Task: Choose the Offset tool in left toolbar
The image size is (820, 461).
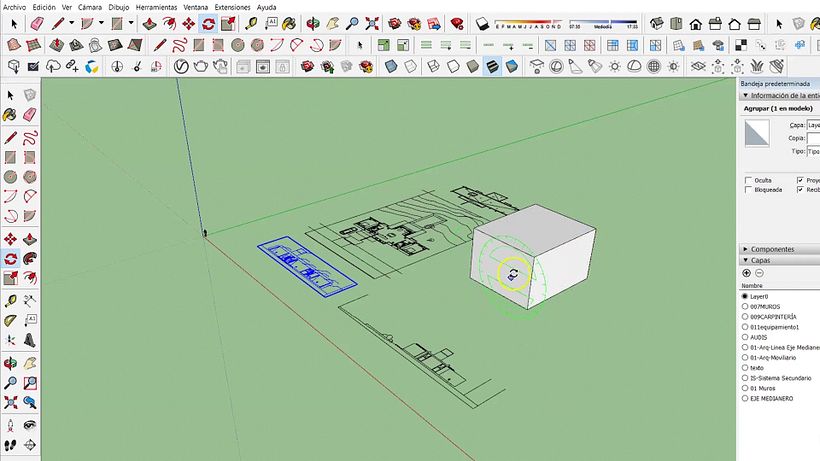Action: (30, 278)
